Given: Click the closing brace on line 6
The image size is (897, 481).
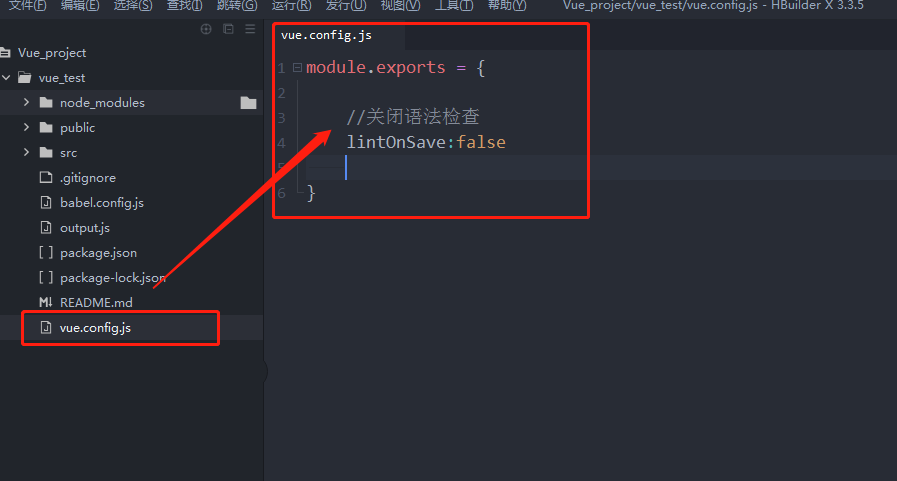Looking at the screenshot, I should pyautogui.click(x=311, y=193).
